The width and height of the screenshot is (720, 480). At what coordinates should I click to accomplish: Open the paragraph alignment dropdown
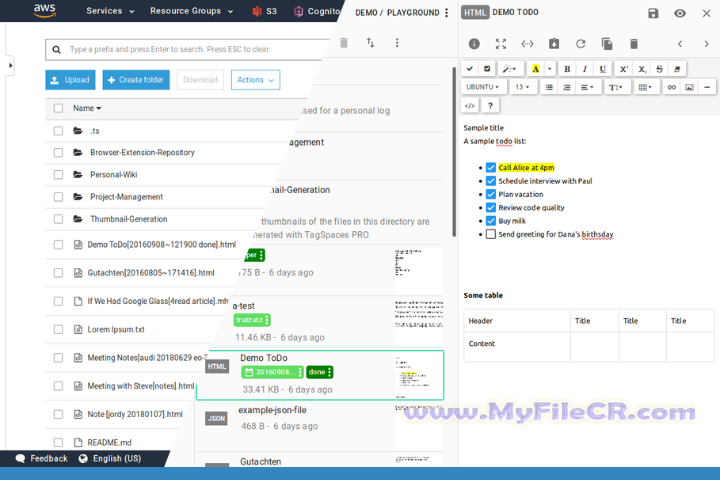coord(587,87)
